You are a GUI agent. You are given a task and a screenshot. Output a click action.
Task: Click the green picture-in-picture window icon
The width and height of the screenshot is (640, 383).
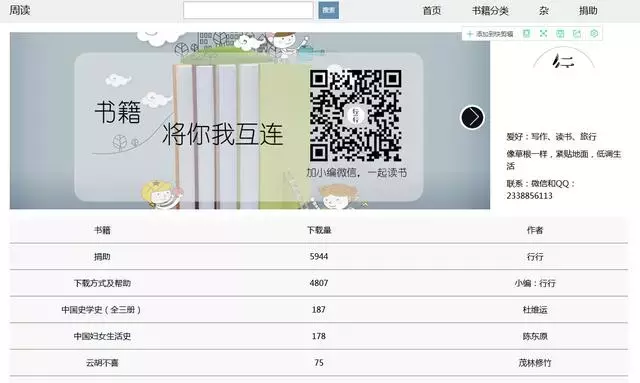[560, 33]
